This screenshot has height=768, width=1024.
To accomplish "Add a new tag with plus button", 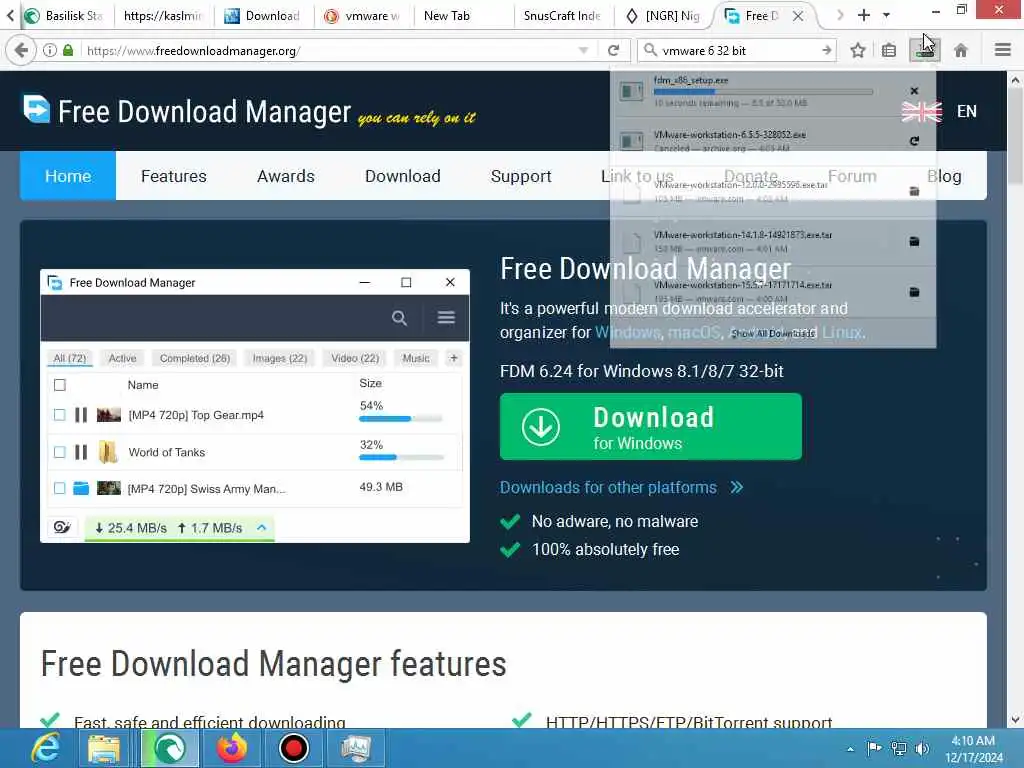I will 454,358.
